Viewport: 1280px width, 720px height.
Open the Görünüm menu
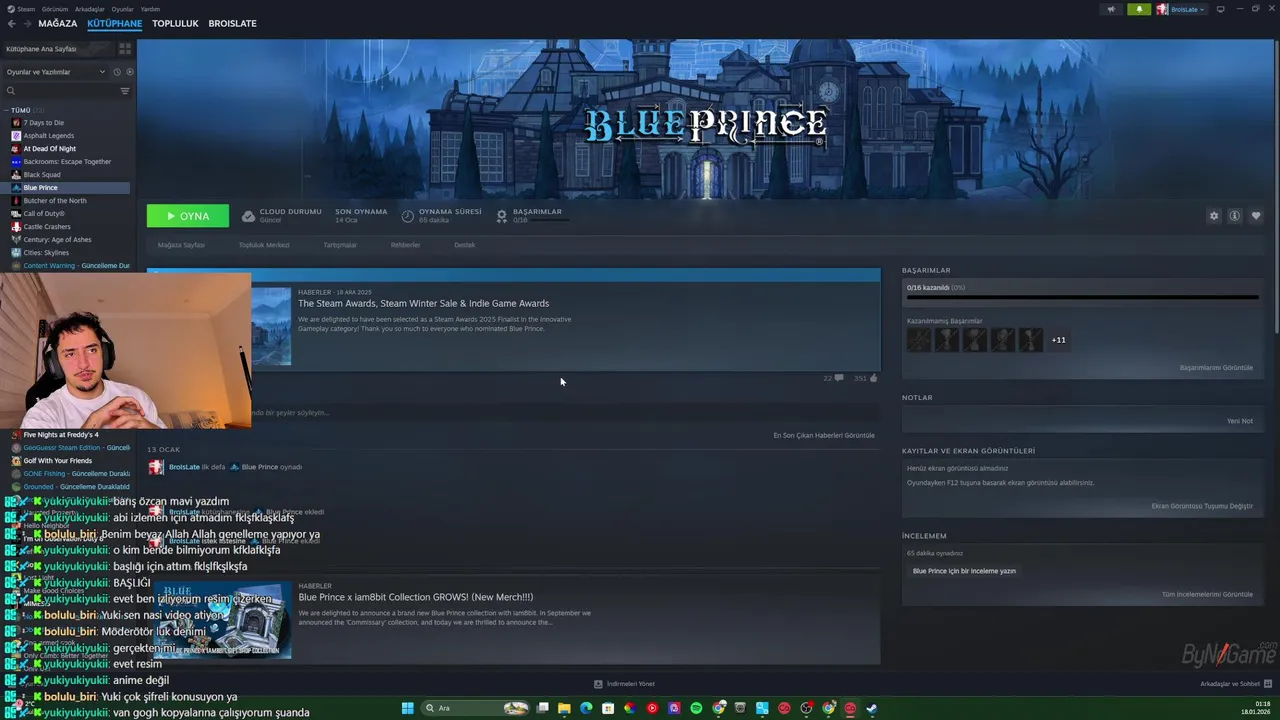[x=55, y=9]
